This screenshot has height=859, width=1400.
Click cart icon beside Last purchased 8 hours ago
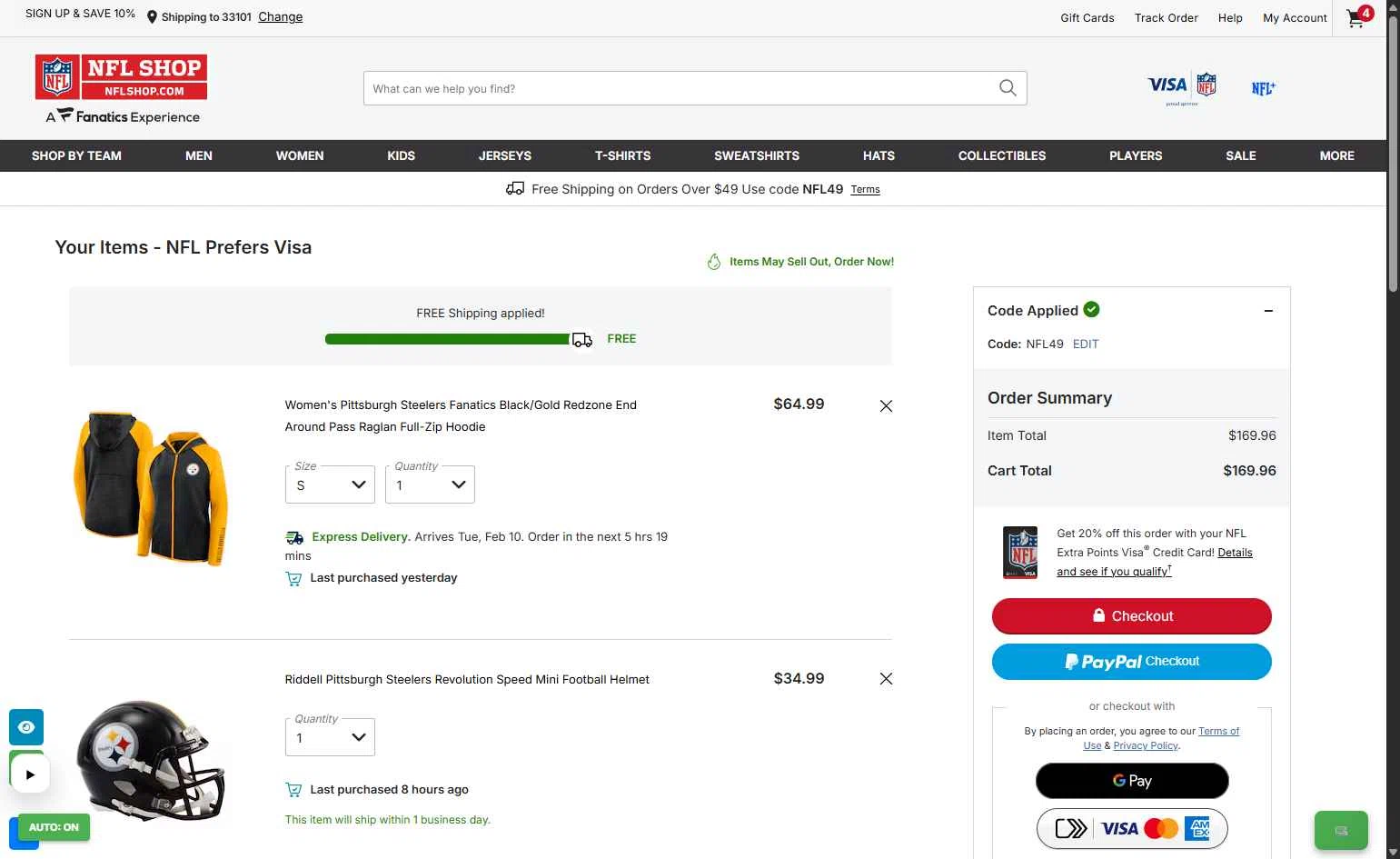[293, 790]
